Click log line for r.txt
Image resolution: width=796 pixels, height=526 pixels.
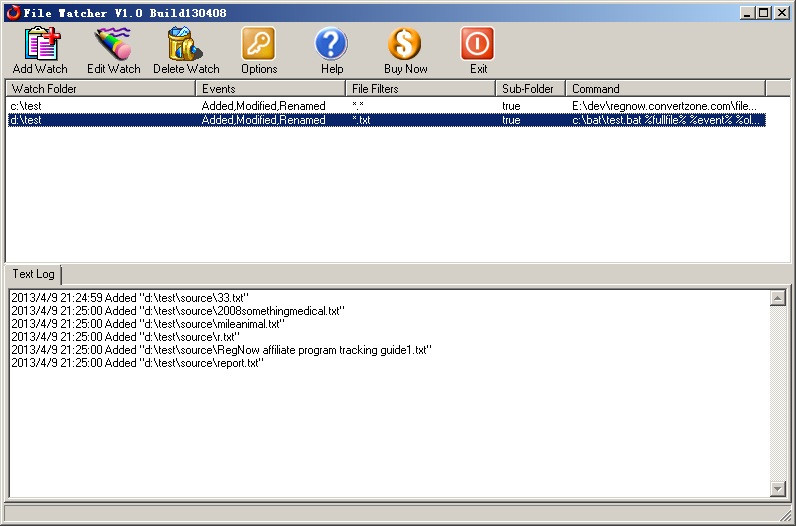125,337
